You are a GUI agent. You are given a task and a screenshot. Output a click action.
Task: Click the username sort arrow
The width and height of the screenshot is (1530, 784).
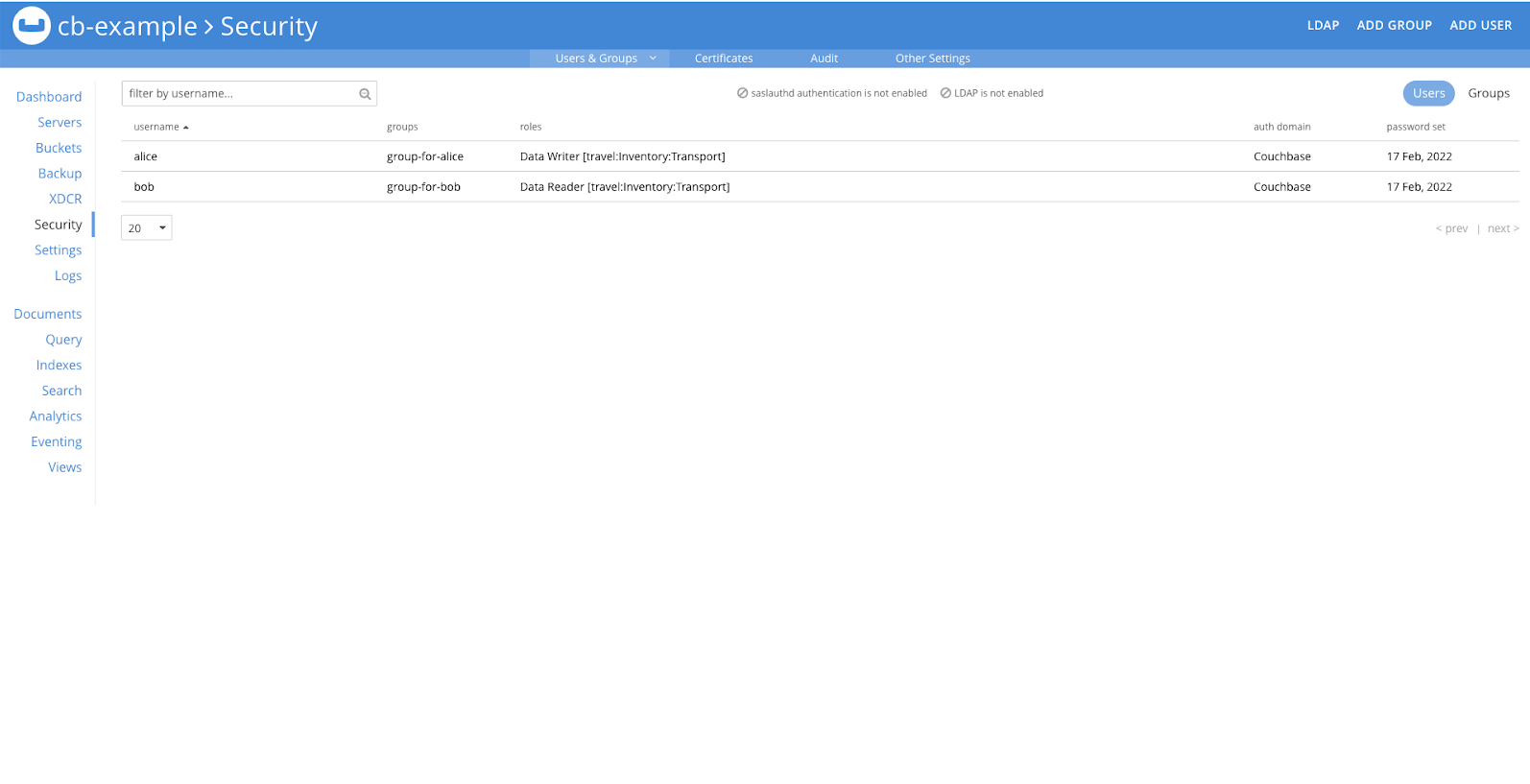pos(186,128)
